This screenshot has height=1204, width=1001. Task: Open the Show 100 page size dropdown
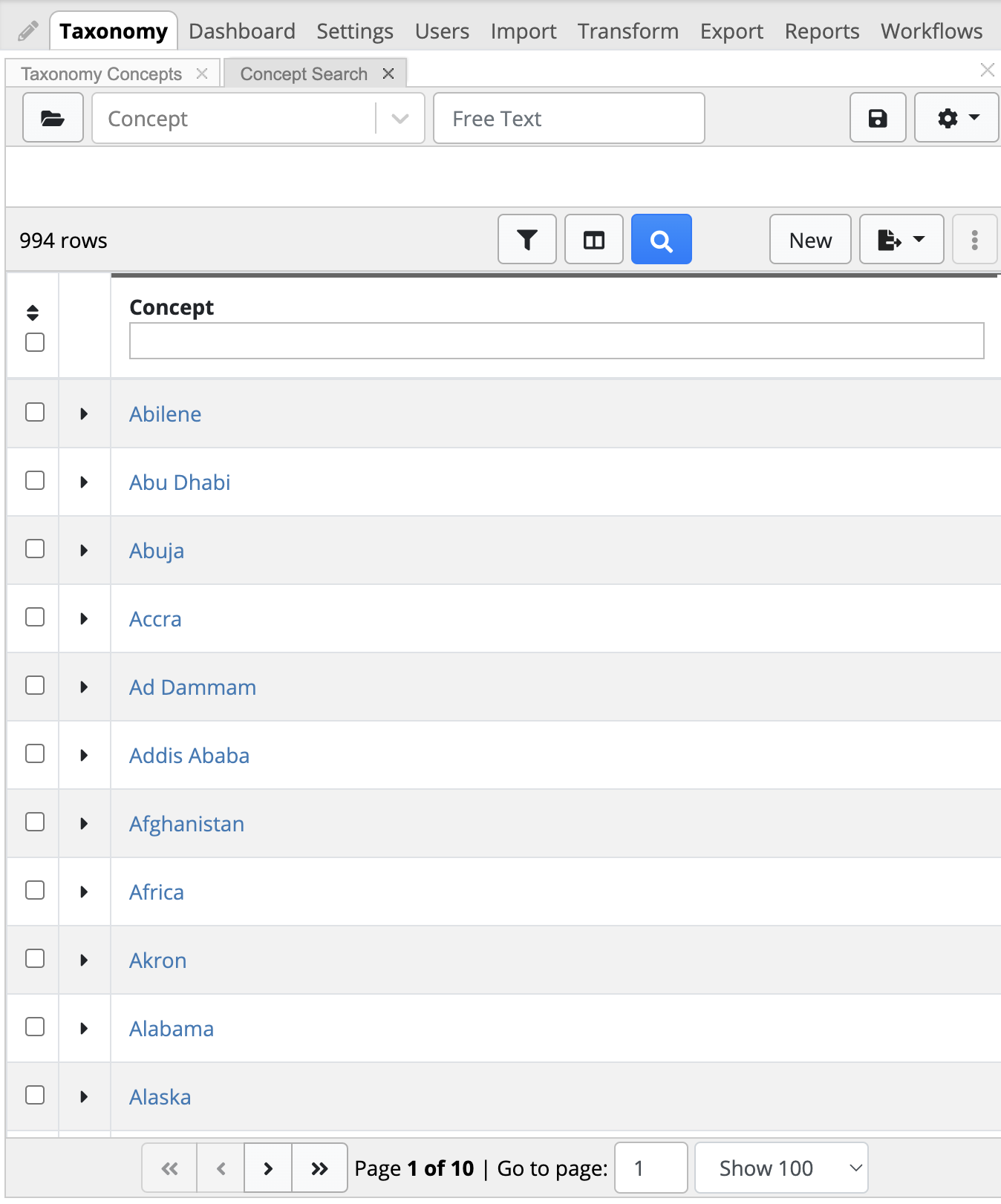pos(781,1168)
